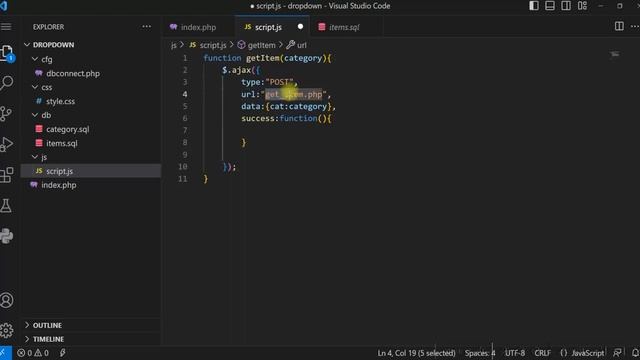Open Explorer views and more actions
The width and height of the screenshot is (640, 360).
(x=147, y=27)
